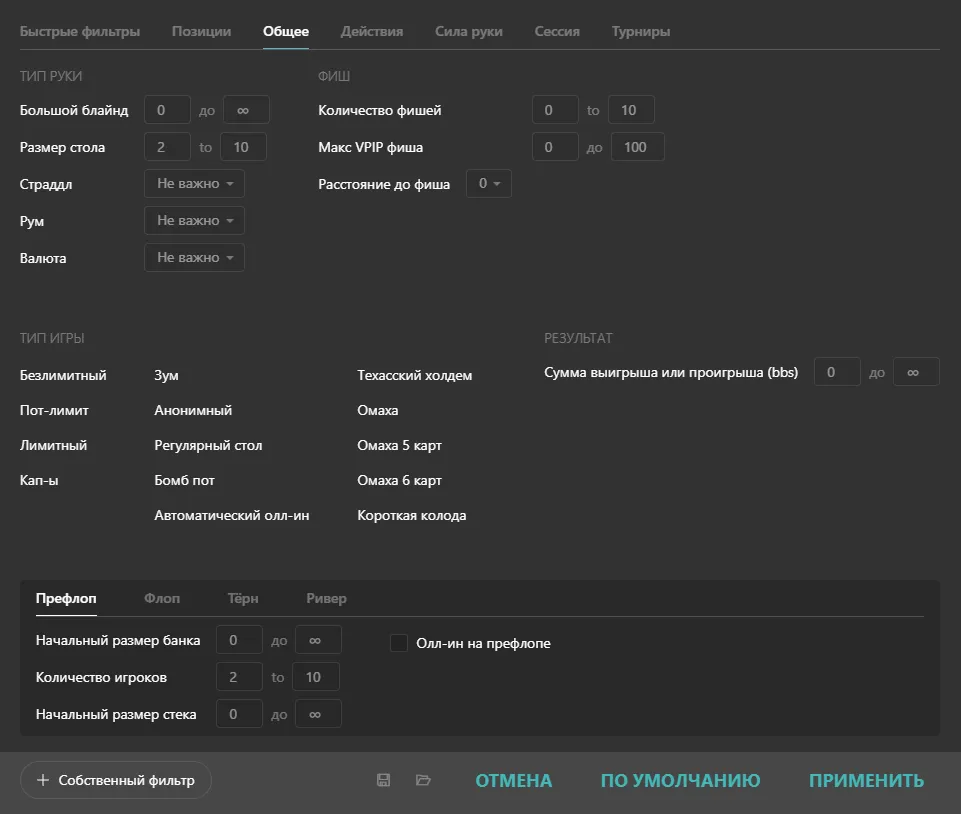Expand the Рум dropdown list
Screen dimensions: 961x814
(x=194, y=220)
